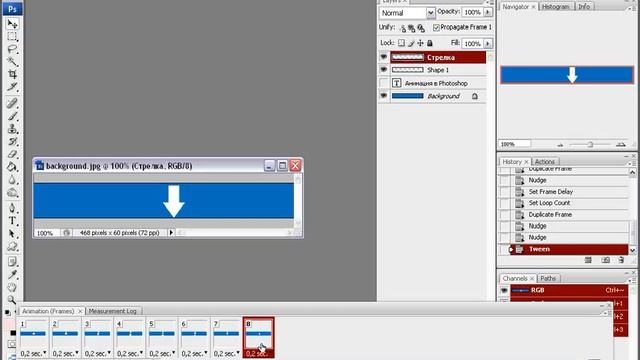
Task: Click Unify layer visibility icon
Action: pos(411,28)
